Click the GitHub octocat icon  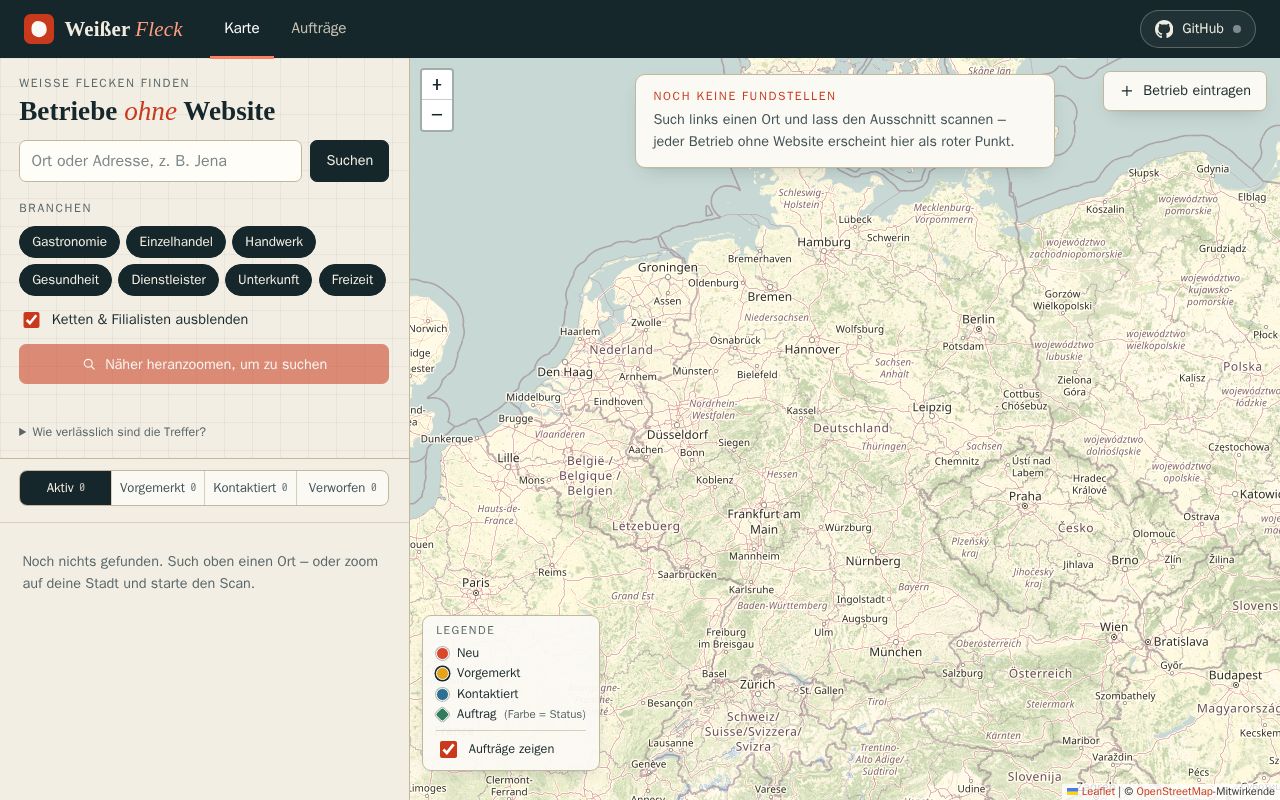point(1164,29)
